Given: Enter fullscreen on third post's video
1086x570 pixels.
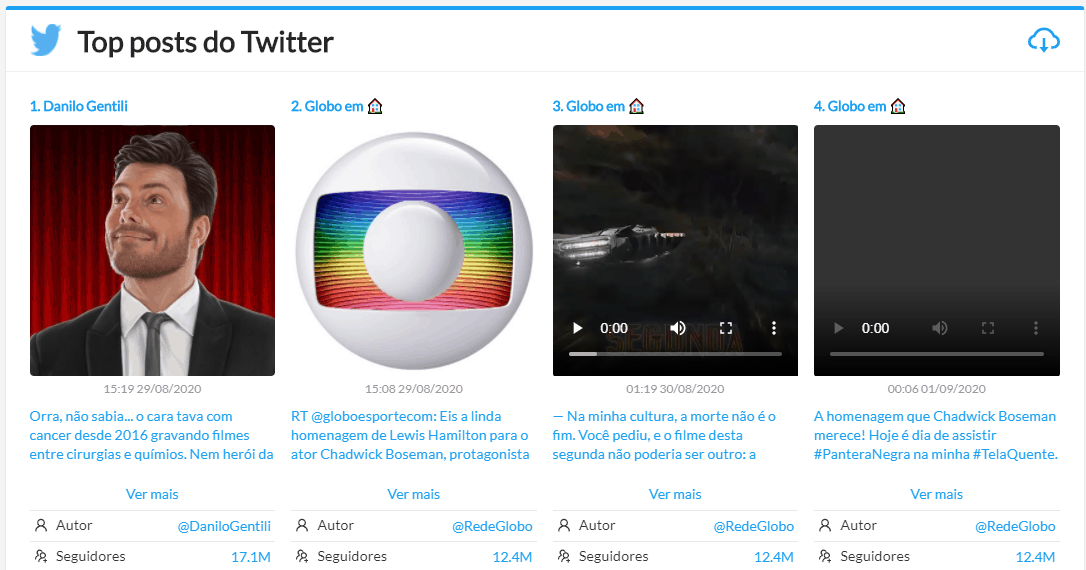Looking at the screenshot, I should pyautogui.click(x=727, y=328).
